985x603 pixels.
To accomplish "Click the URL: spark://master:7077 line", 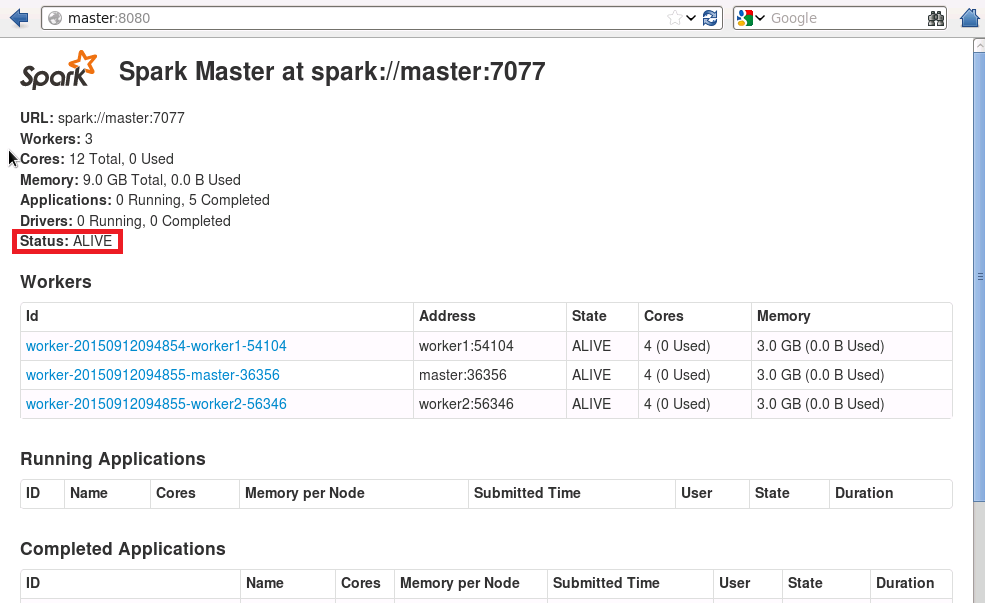I will (102, 118).
